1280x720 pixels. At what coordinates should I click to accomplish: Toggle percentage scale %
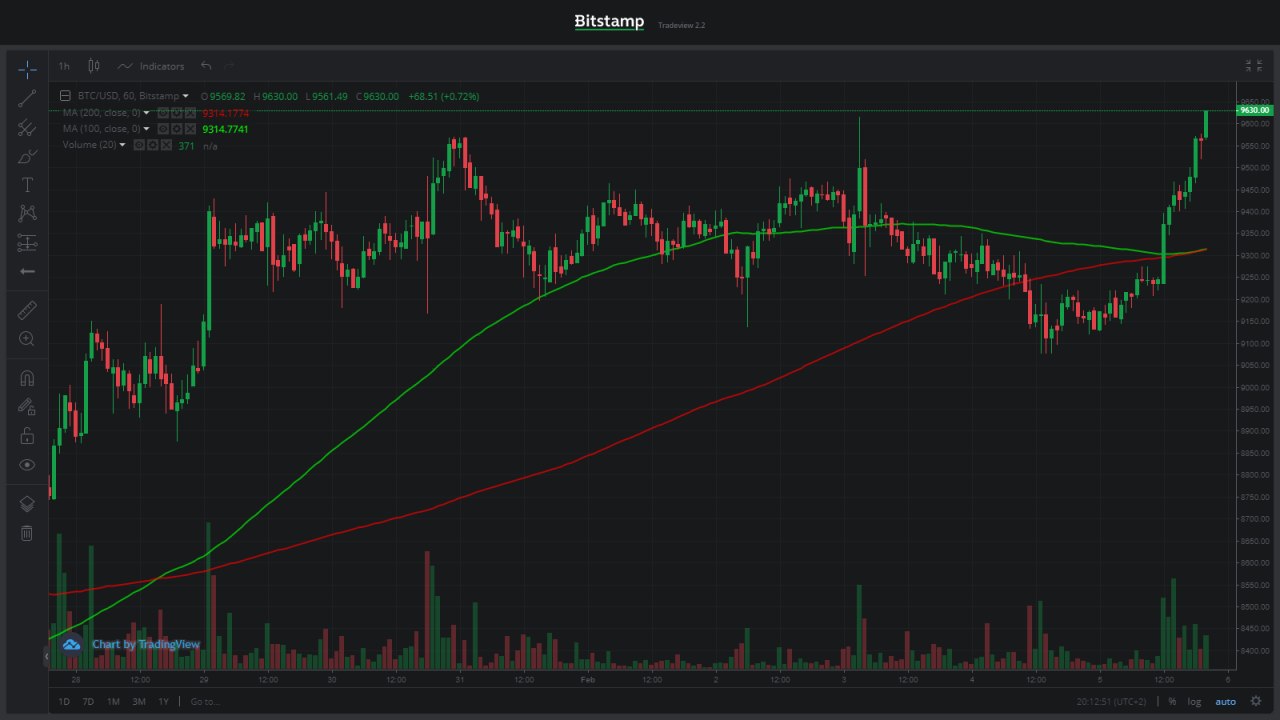click(x=1172, y=701)
